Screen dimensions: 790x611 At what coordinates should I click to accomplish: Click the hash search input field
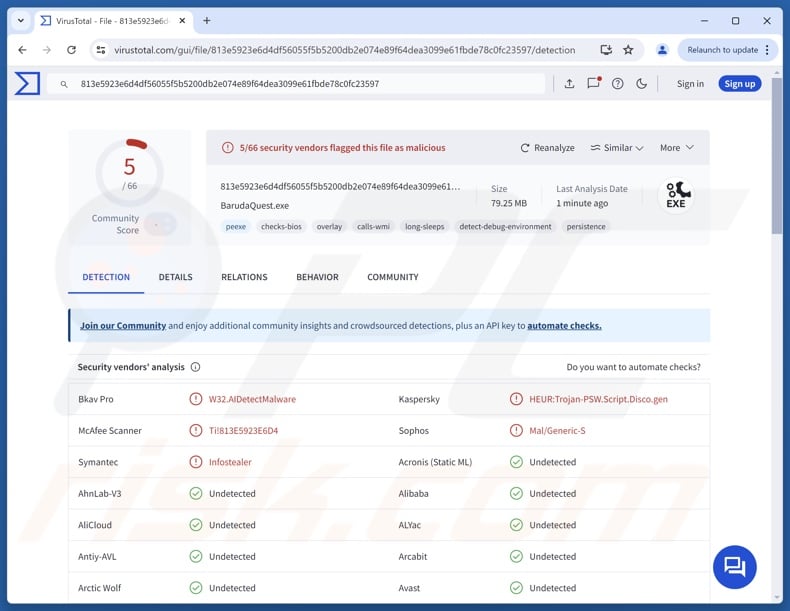[x=300, y=84]
